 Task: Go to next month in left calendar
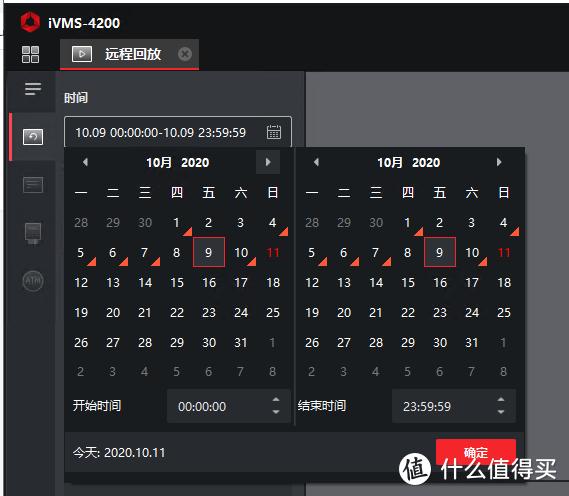click(x=268, y=162)
